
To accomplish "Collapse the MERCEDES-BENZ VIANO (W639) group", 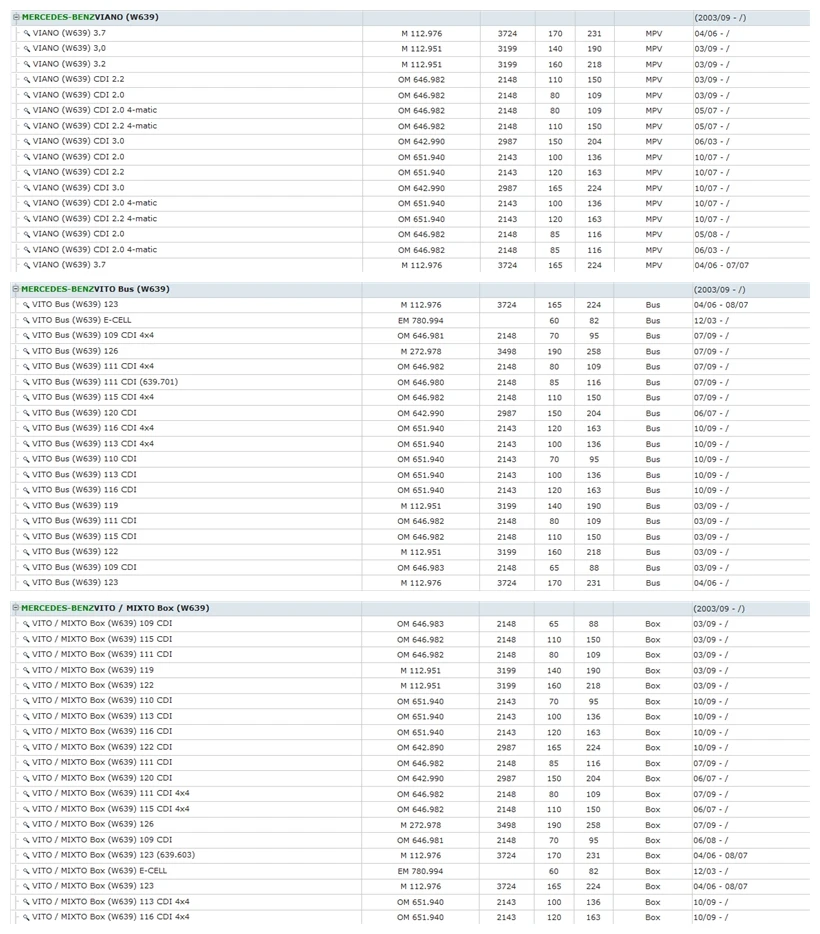I will 17,17.
